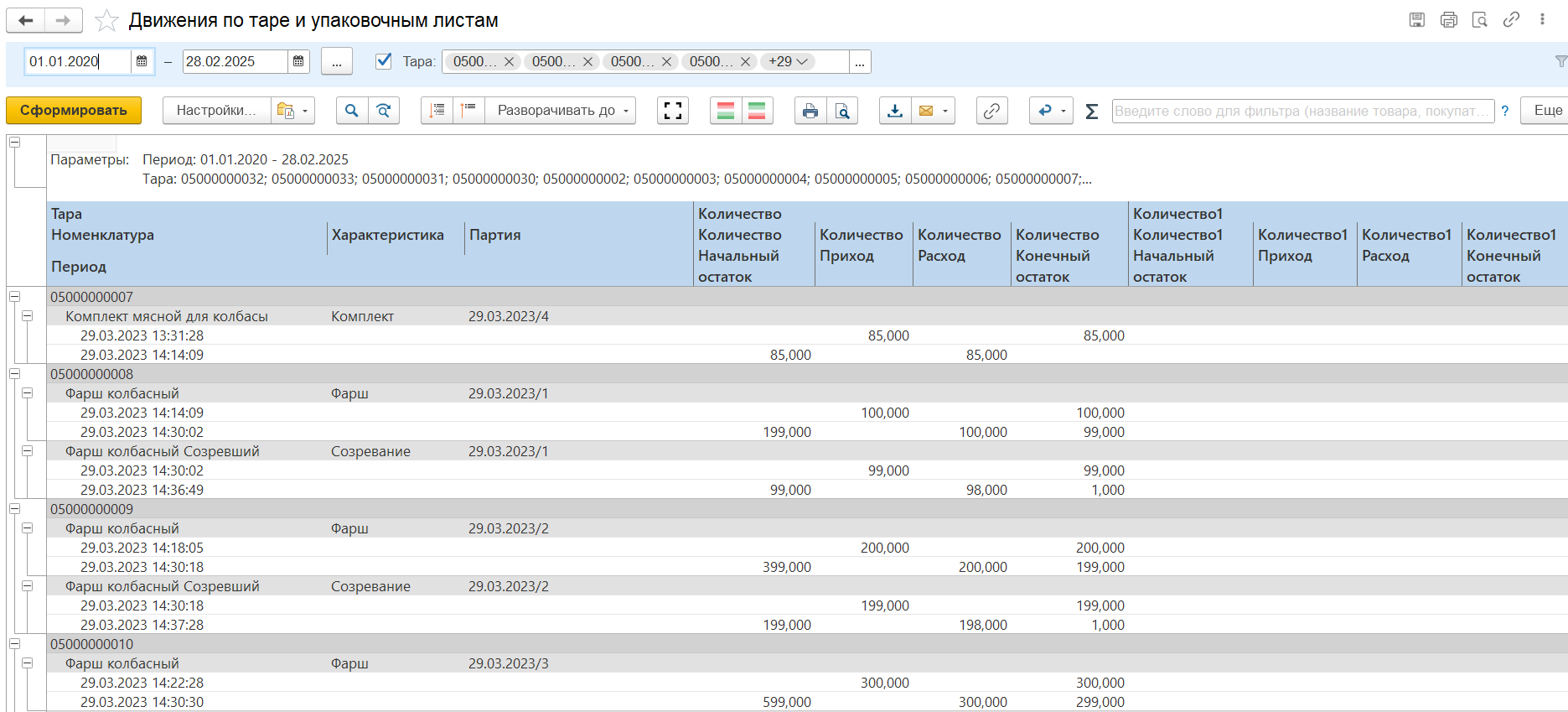Open the Еще menu
The height and width of the screenshot is (712, 1568).
click(1547, 111)
